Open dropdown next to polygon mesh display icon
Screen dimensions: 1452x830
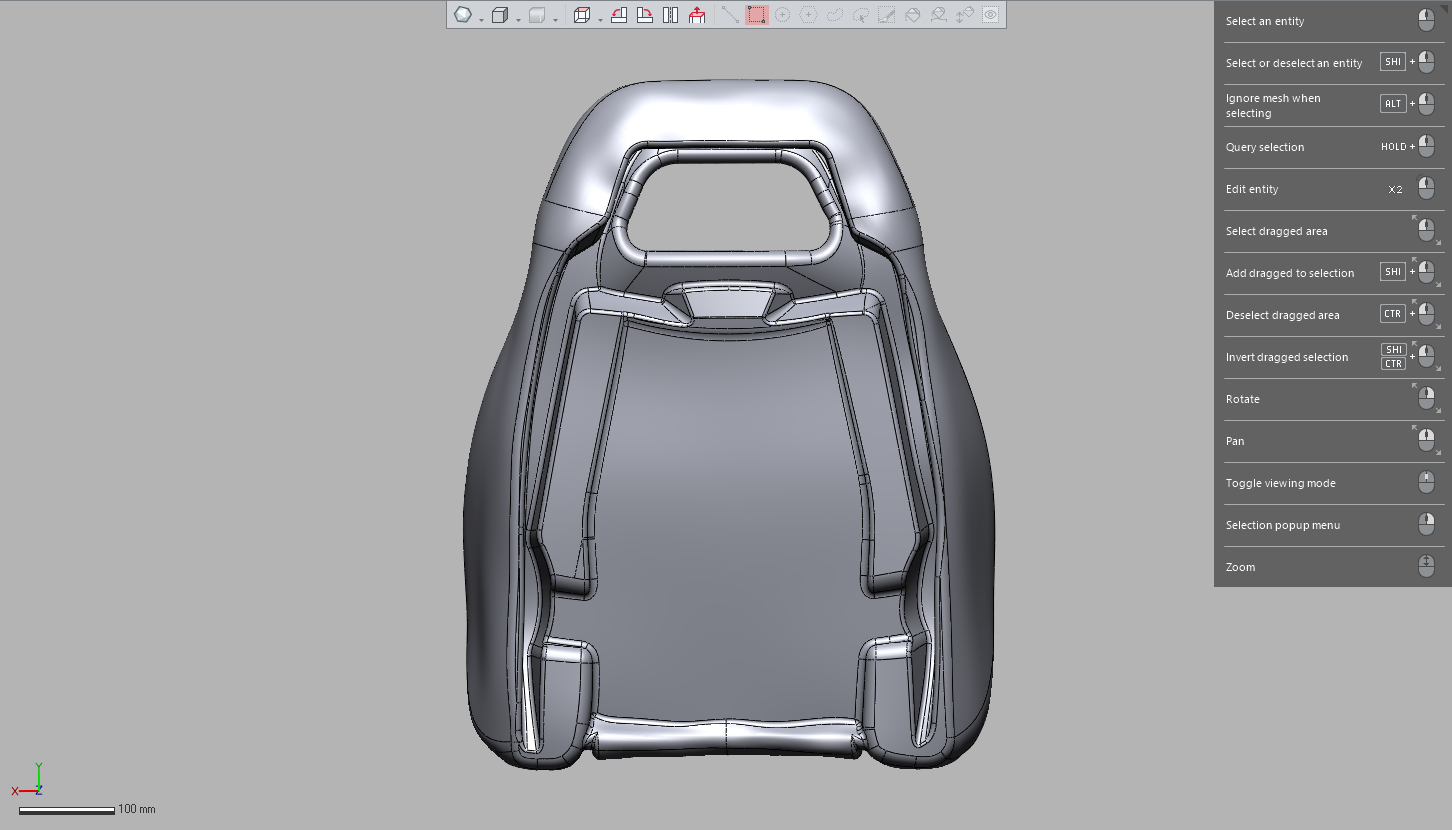click(481, 19)
